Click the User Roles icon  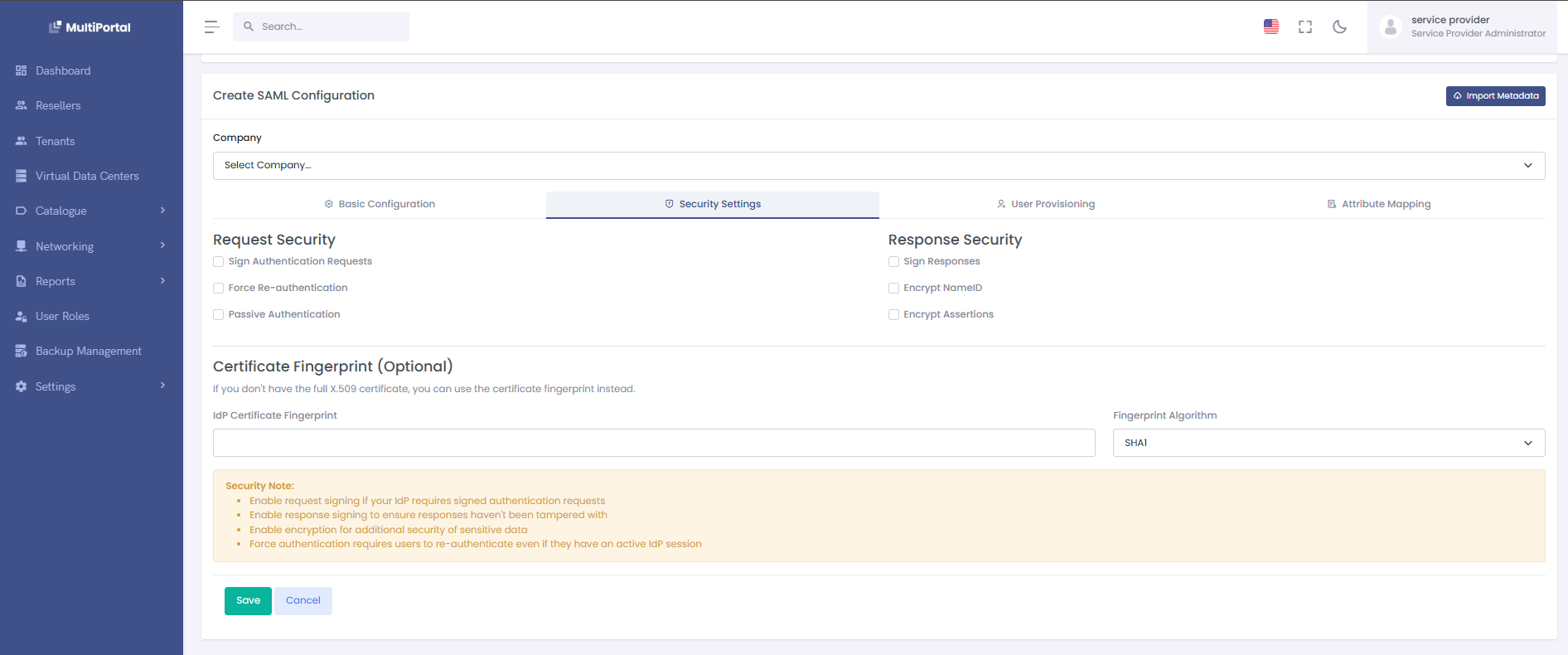(x=22, y=316)
